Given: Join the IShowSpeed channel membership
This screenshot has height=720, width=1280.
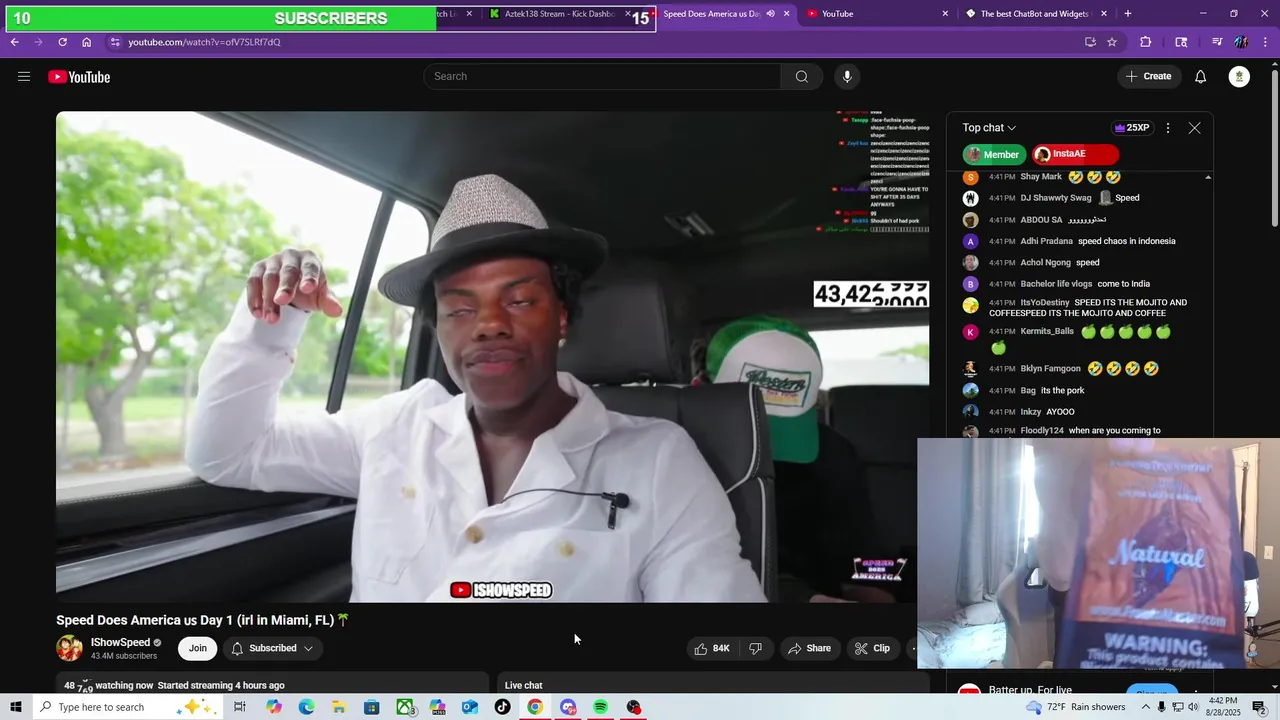Looking at the screenshot, I should 198,648.
